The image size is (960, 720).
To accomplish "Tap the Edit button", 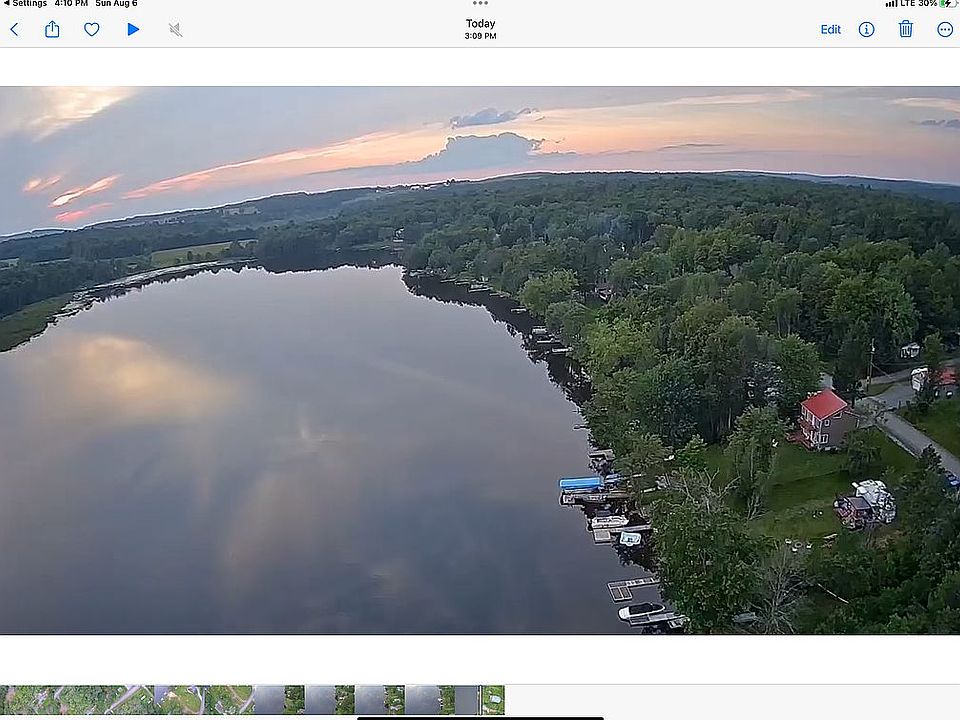I will 830,30.
